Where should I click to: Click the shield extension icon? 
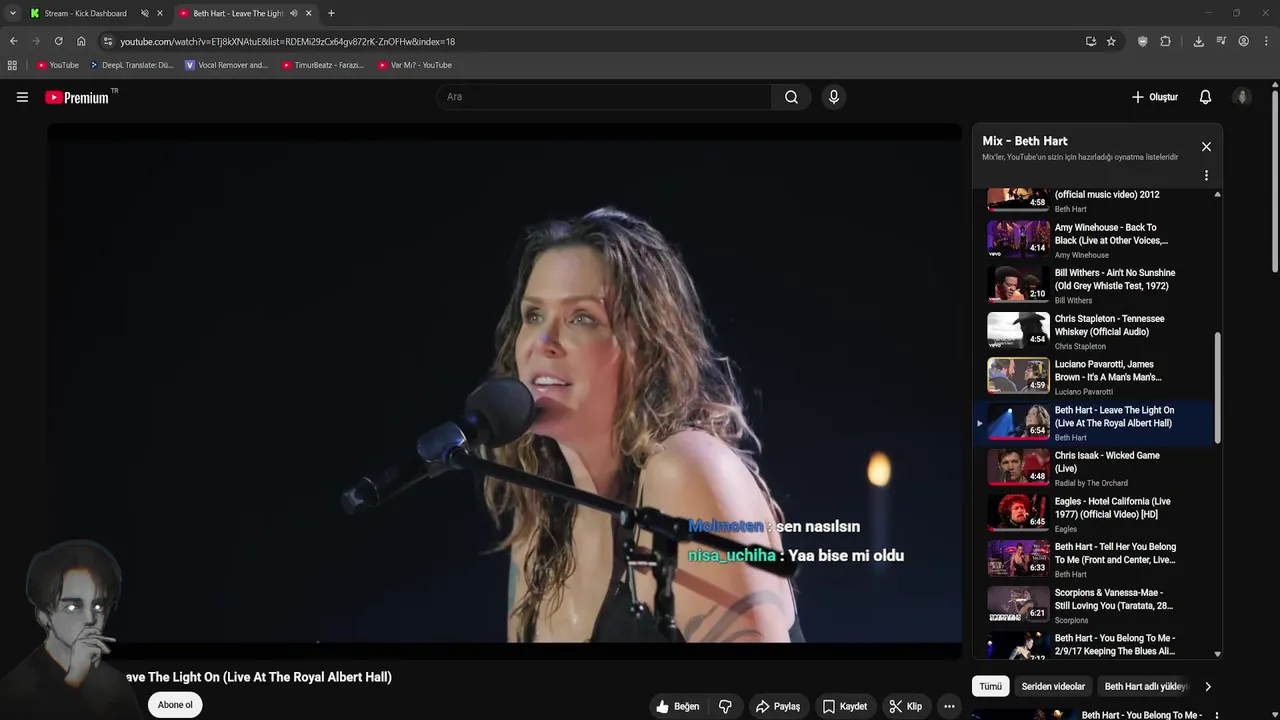coord(1142,41)
